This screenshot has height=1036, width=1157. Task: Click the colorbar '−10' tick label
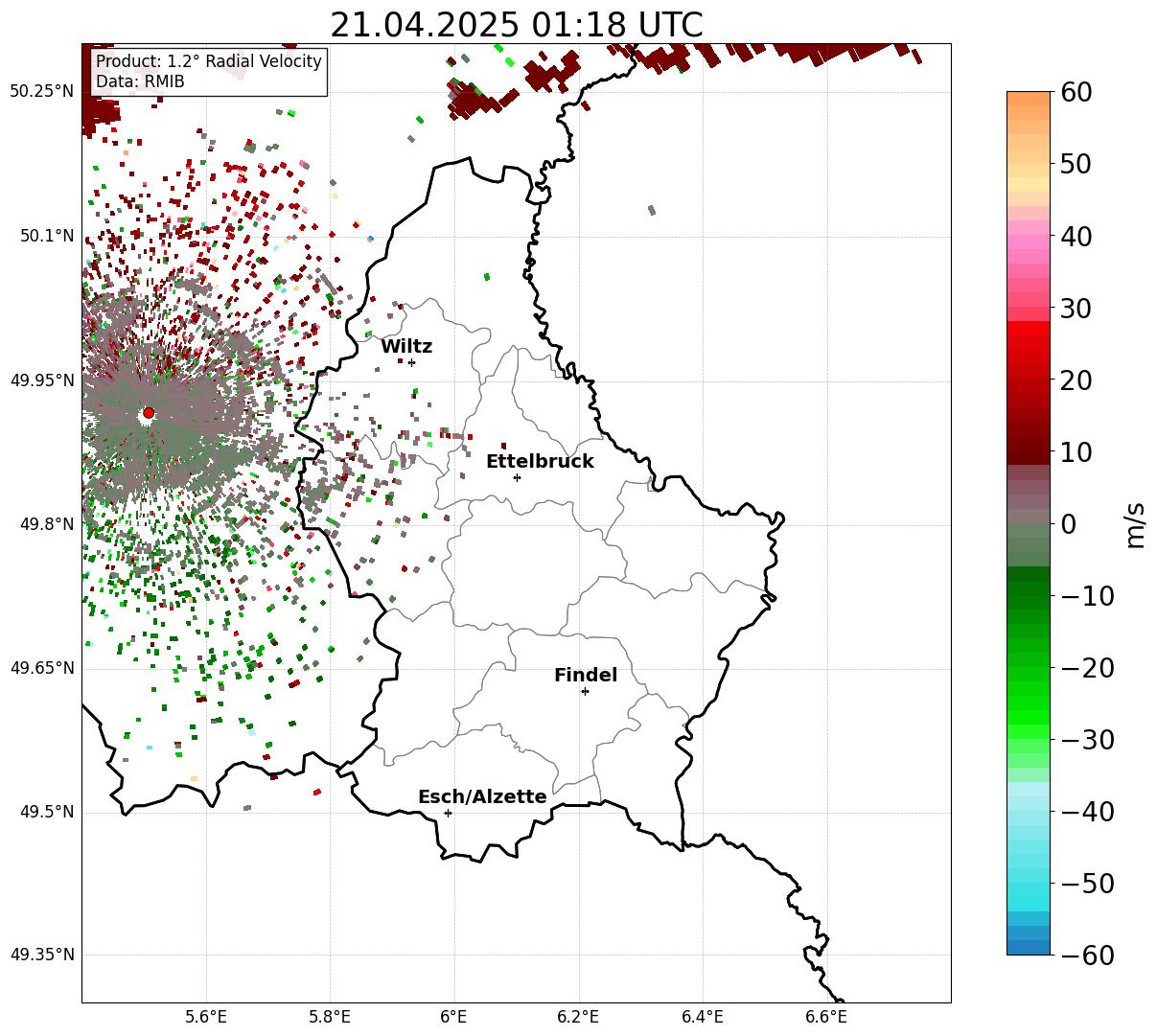[x=1087, y=595]
